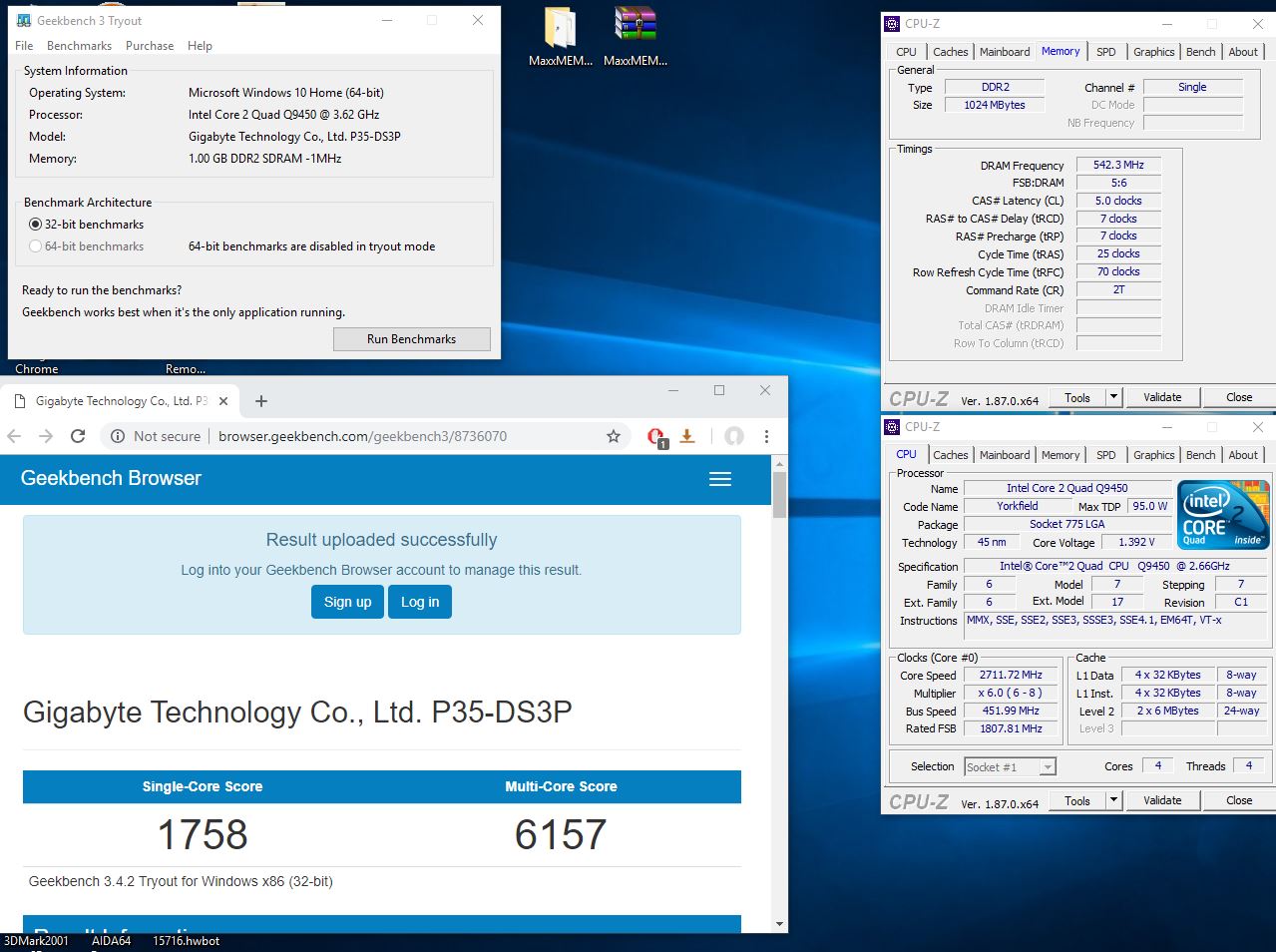This screenshot has width=1276, height=952.
Task: Select 32-bit benchmarks radio button
Action: [x=36, y=225]
